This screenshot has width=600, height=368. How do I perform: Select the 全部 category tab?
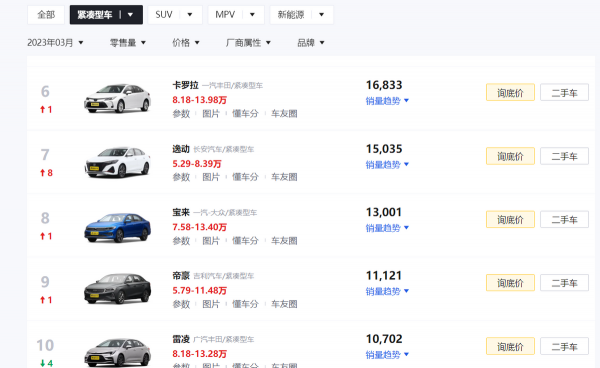pyautogui.click(x=46, y=15)
